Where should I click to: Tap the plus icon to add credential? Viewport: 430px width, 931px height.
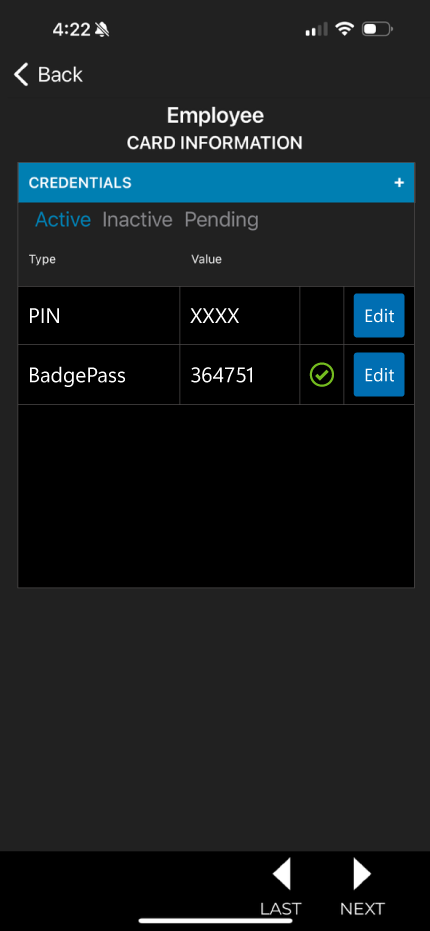399,183
